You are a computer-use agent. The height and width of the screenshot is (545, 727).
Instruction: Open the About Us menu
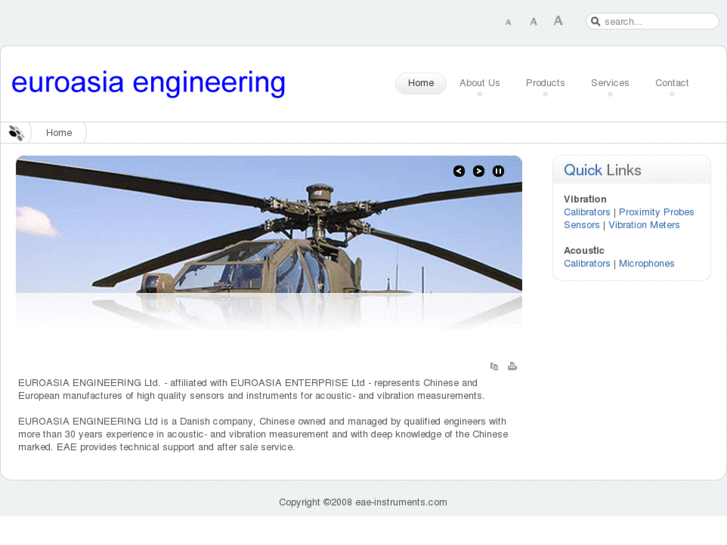479,83
